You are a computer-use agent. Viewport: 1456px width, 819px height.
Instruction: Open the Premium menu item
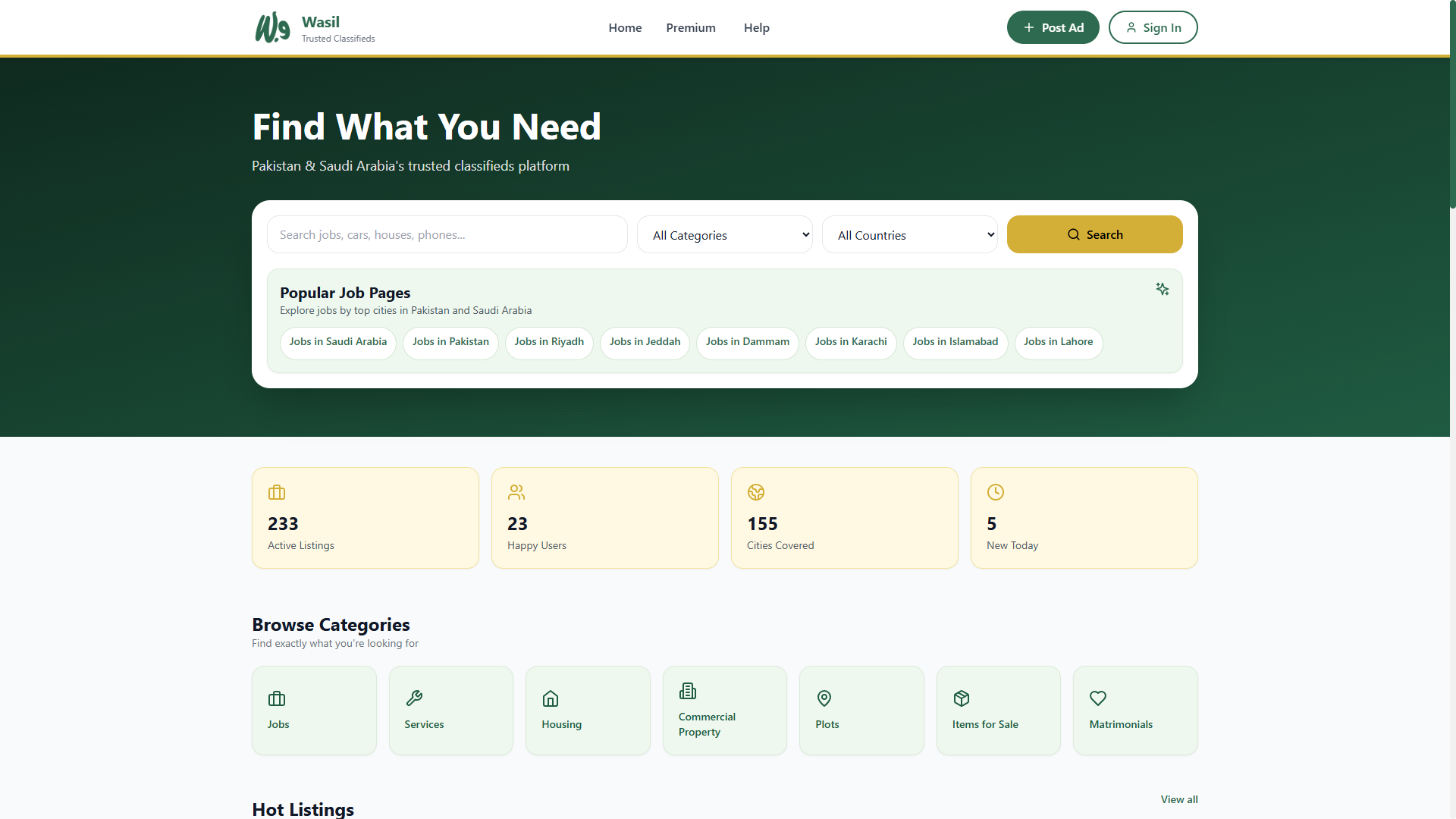coord(691,28)
